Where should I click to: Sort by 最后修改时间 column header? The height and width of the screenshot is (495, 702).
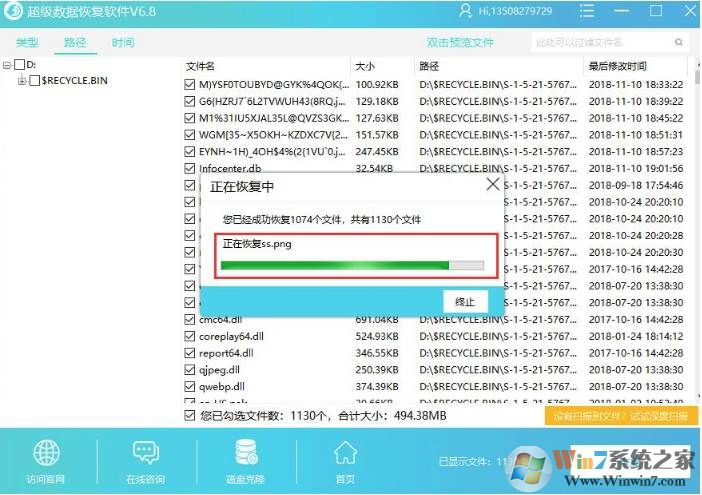point(617,66)
